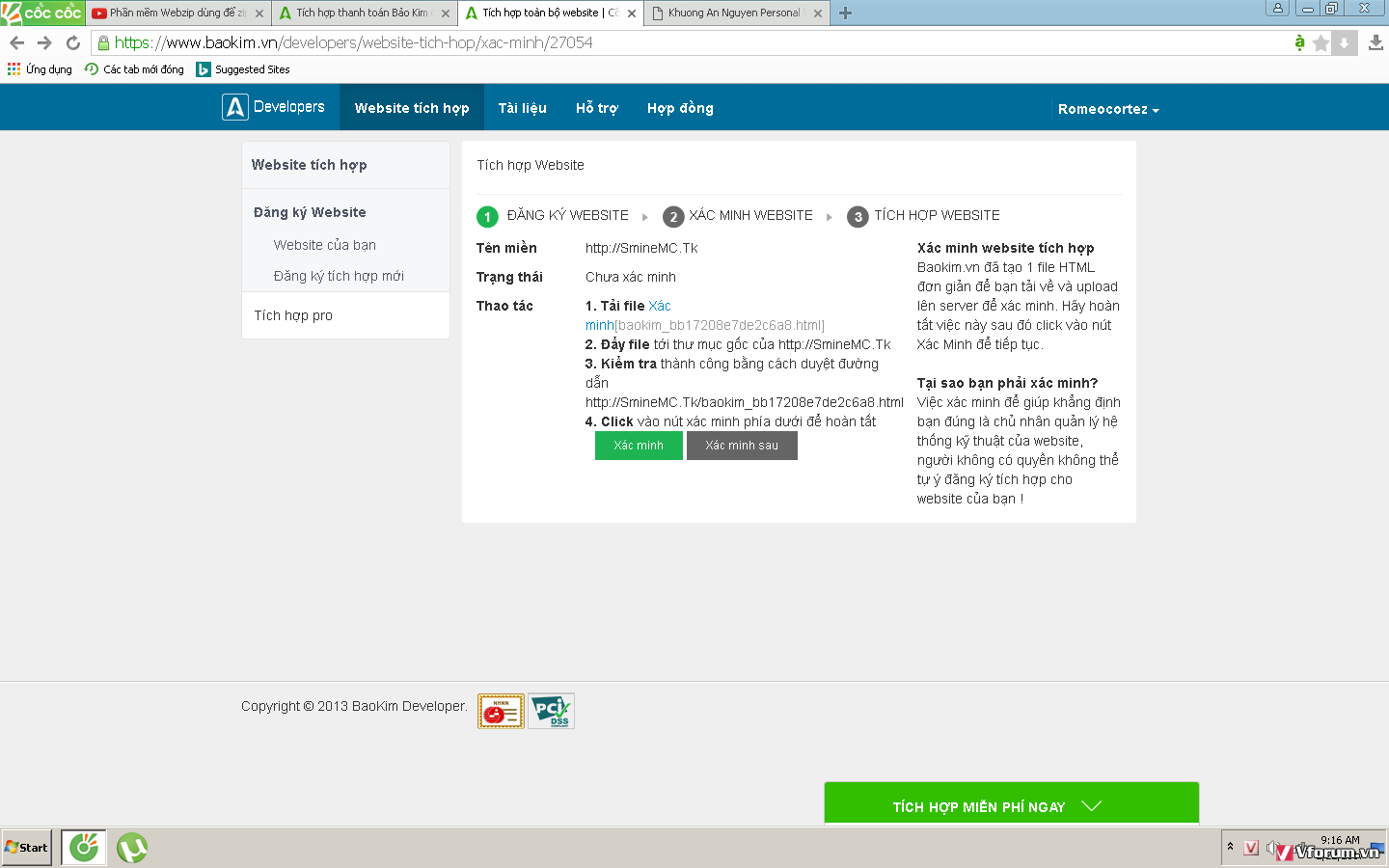The height and width of the screenshot is (868, 1389).
Task: Open the Hỗ trợ nav item
Action: tap(597, 108)
